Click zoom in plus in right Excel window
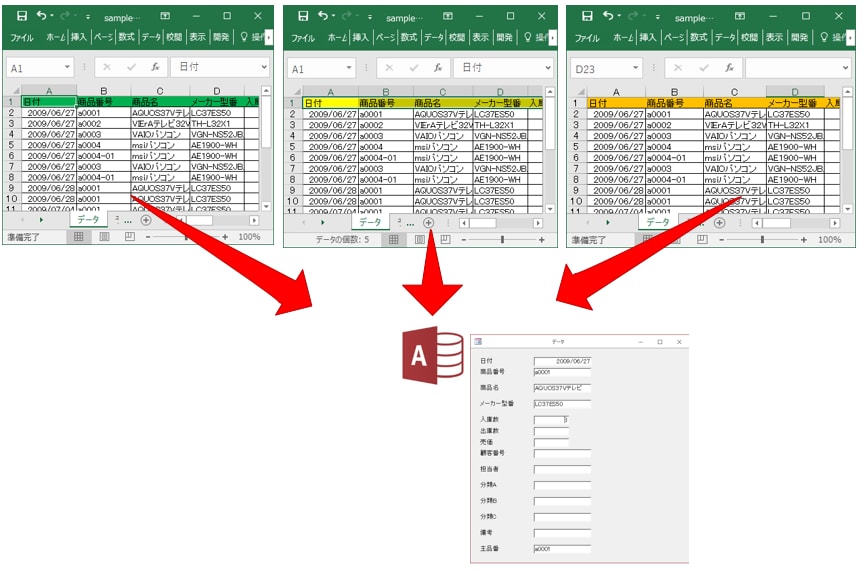 coord(804,240)
